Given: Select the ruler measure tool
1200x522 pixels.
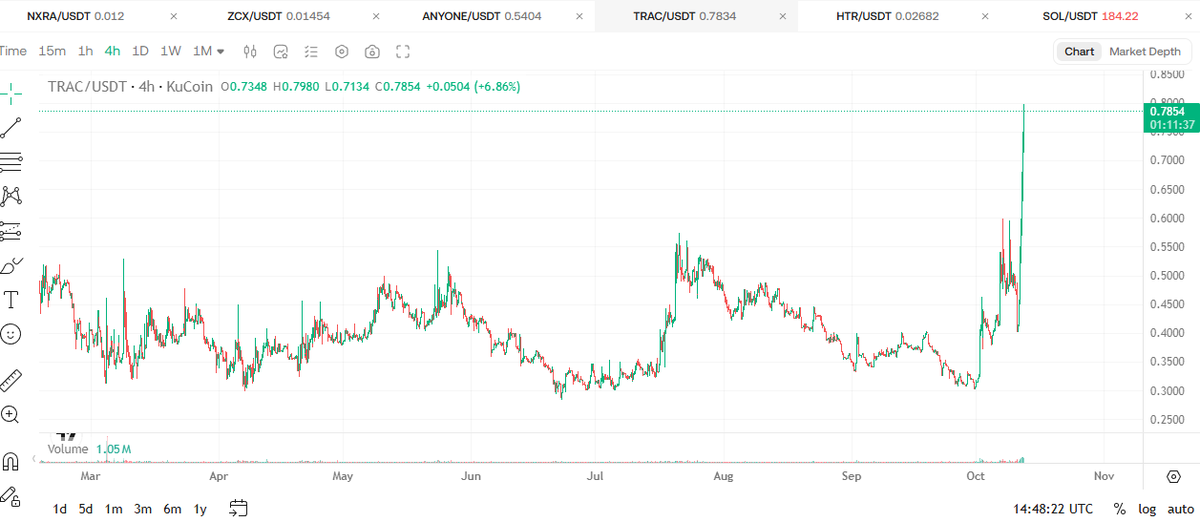Looking at the screenshot, I should [11, 379].
